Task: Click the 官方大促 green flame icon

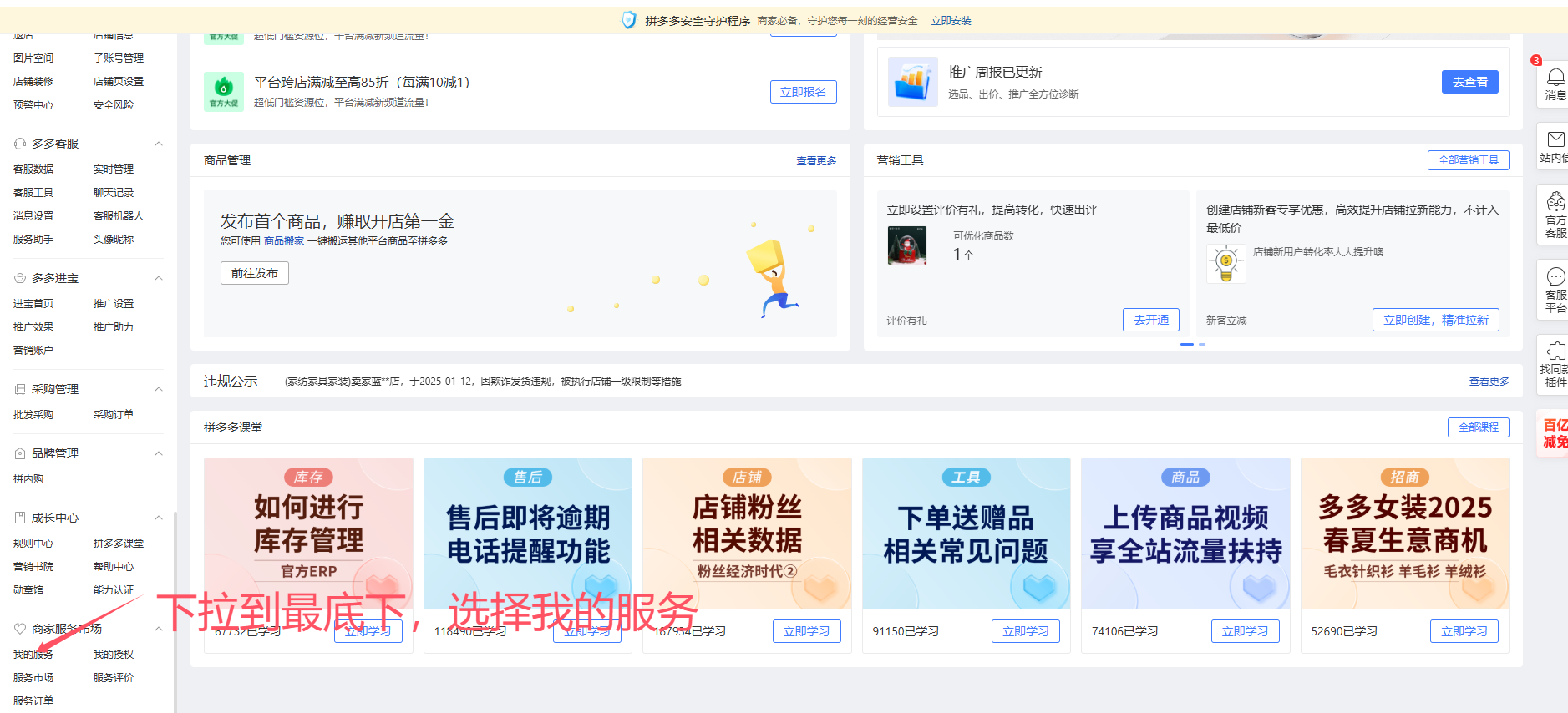Action: [224, 91]
